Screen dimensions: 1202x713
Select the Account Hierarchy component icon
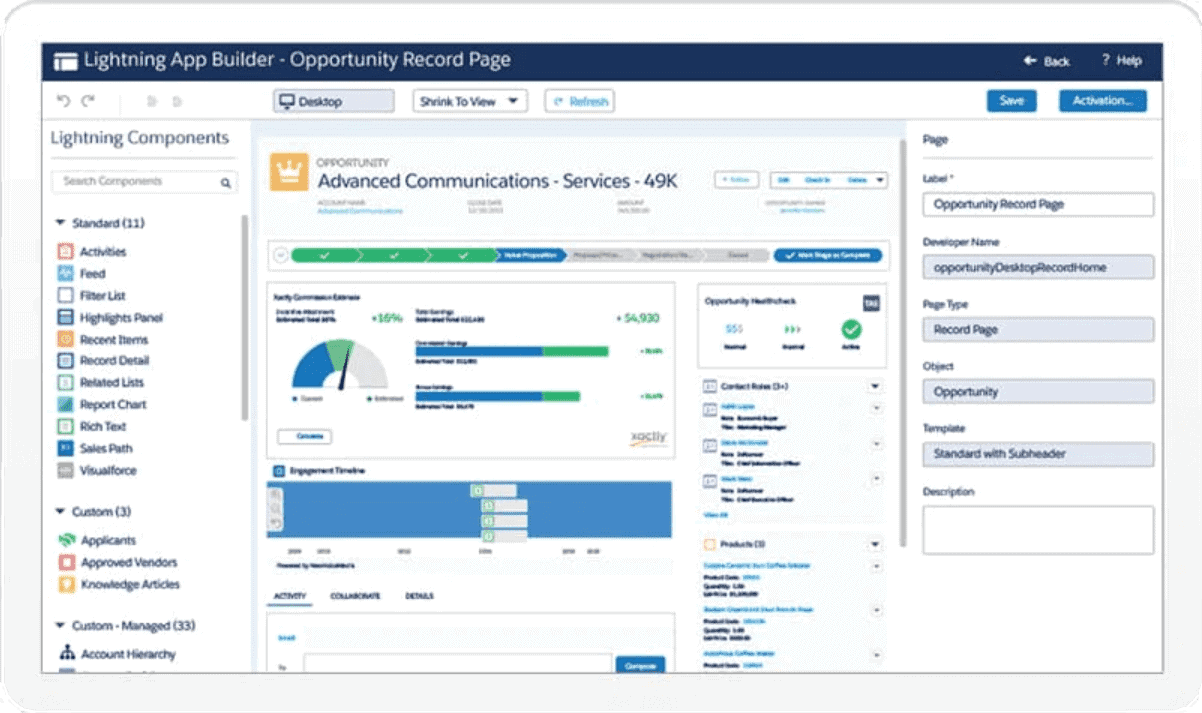[x=67, y=653]
